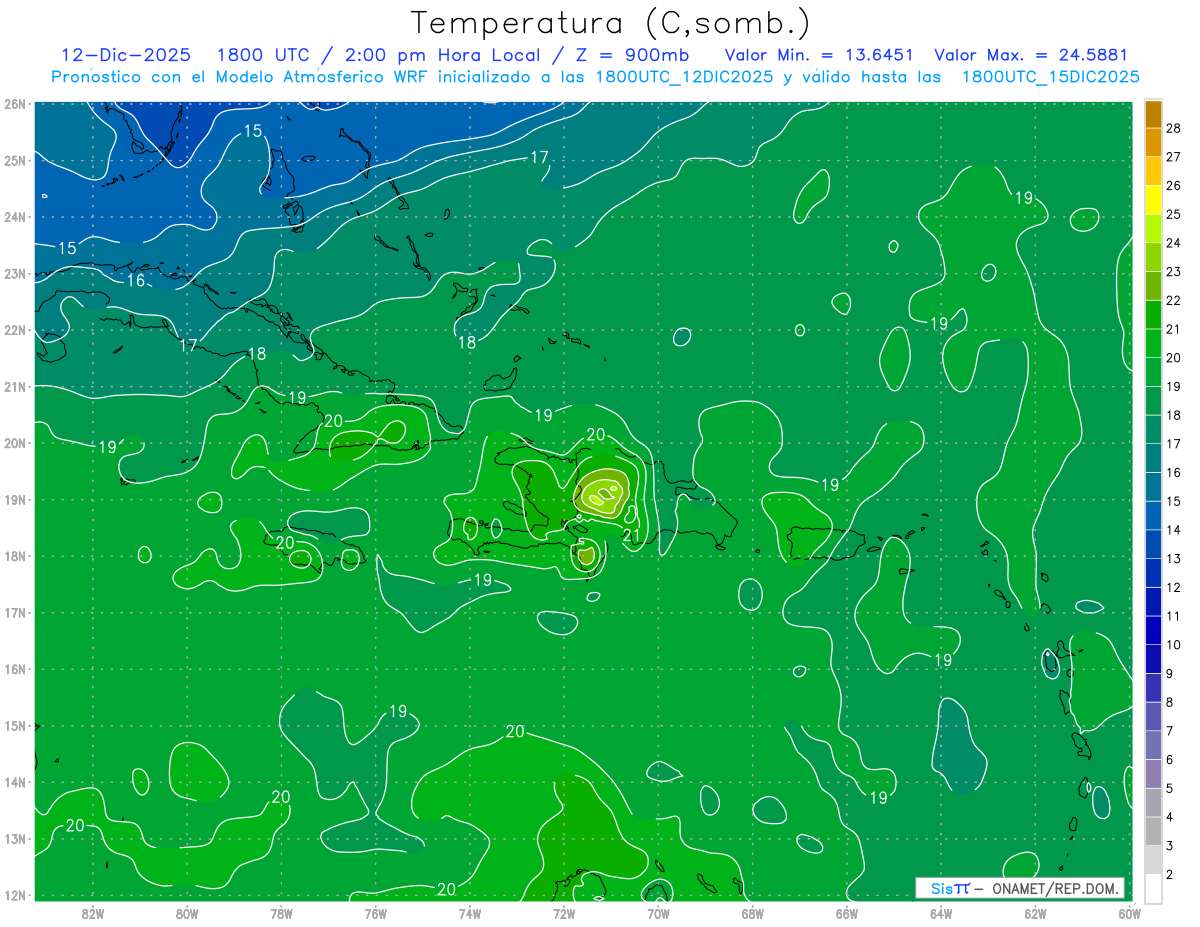
Task: Click the 60W longitude axis label
Action: point(1129,912)
